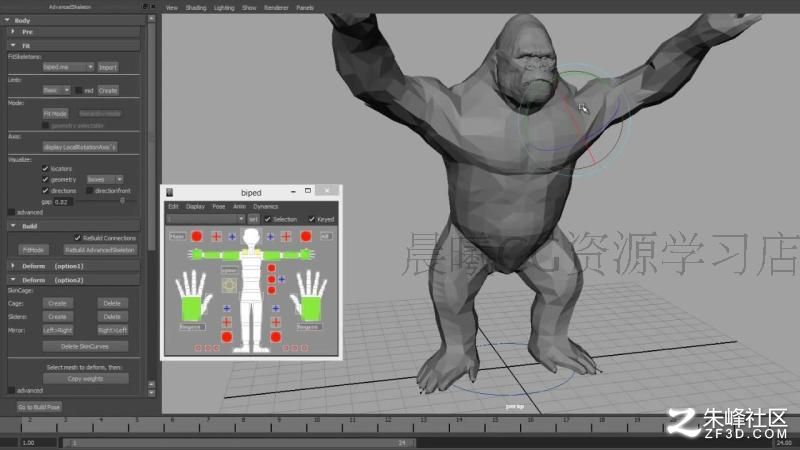Expand the Deform (option1) section
This screenshot has height=450, width=800.
pos(13,266)
